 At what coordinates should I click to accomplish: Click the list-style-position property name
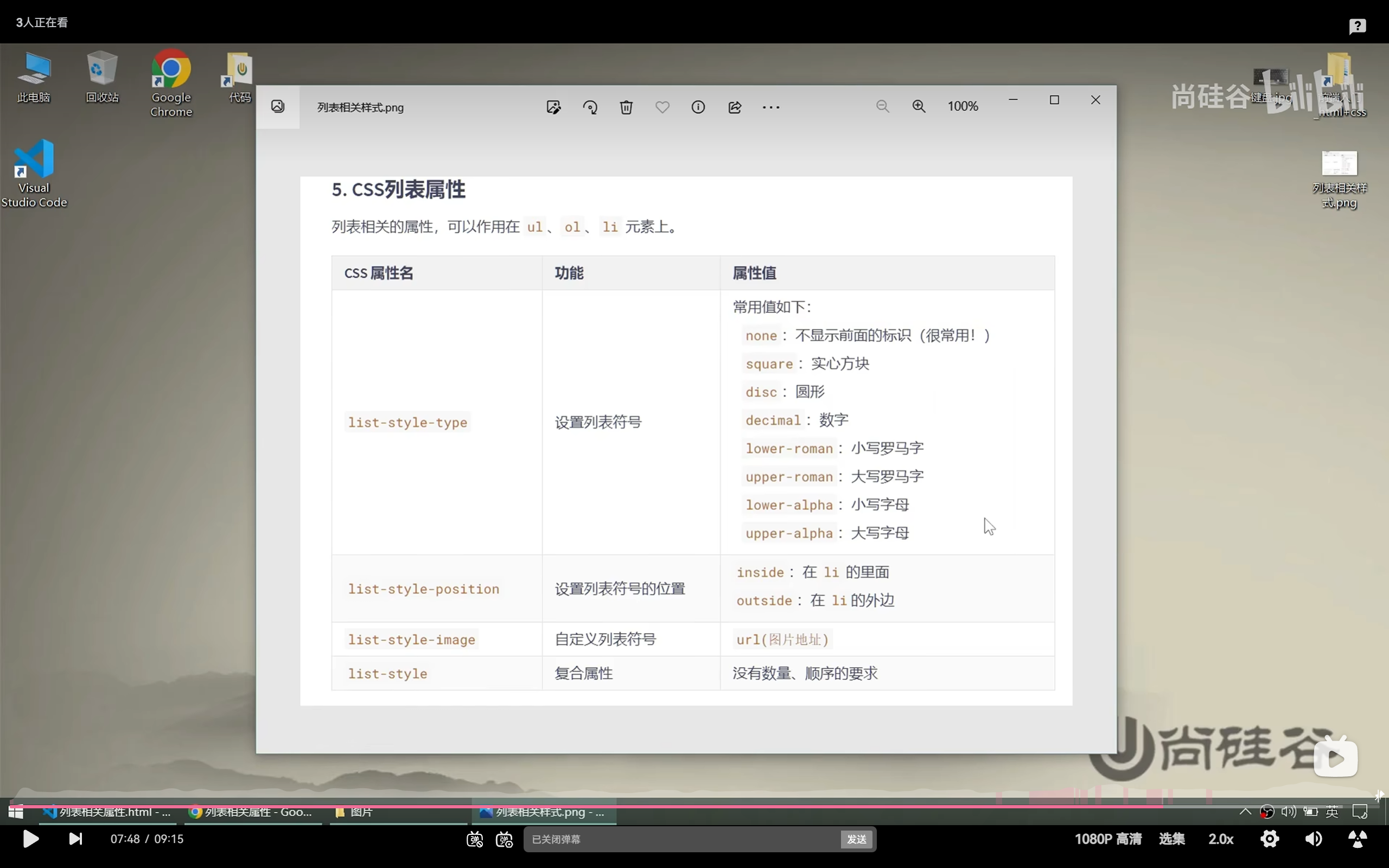424,589
